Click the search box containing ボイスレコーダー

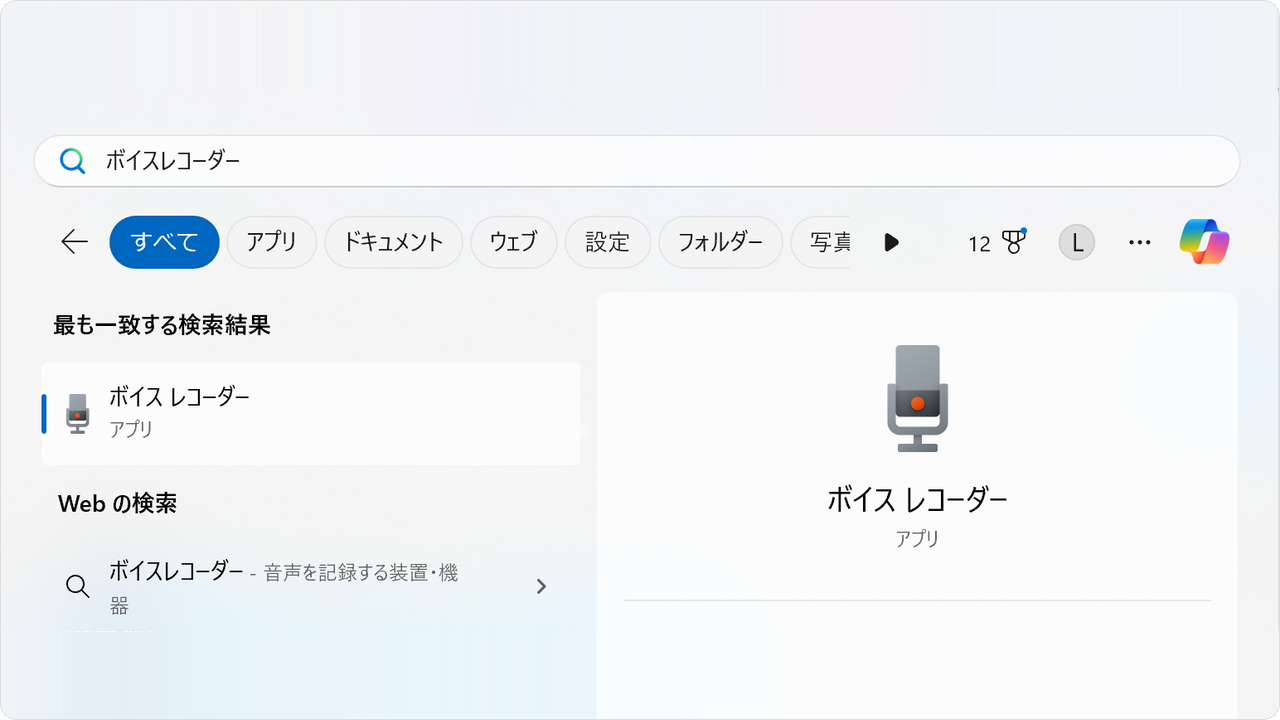(637, 161)
